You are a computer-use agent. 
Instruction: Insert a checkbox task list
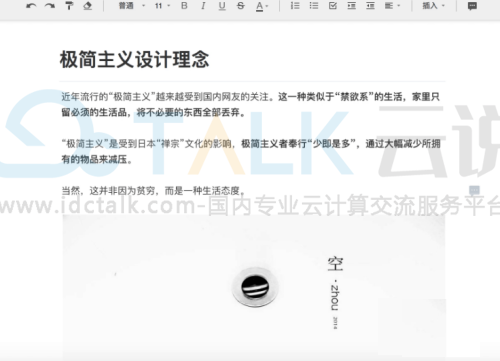point(333,5)
